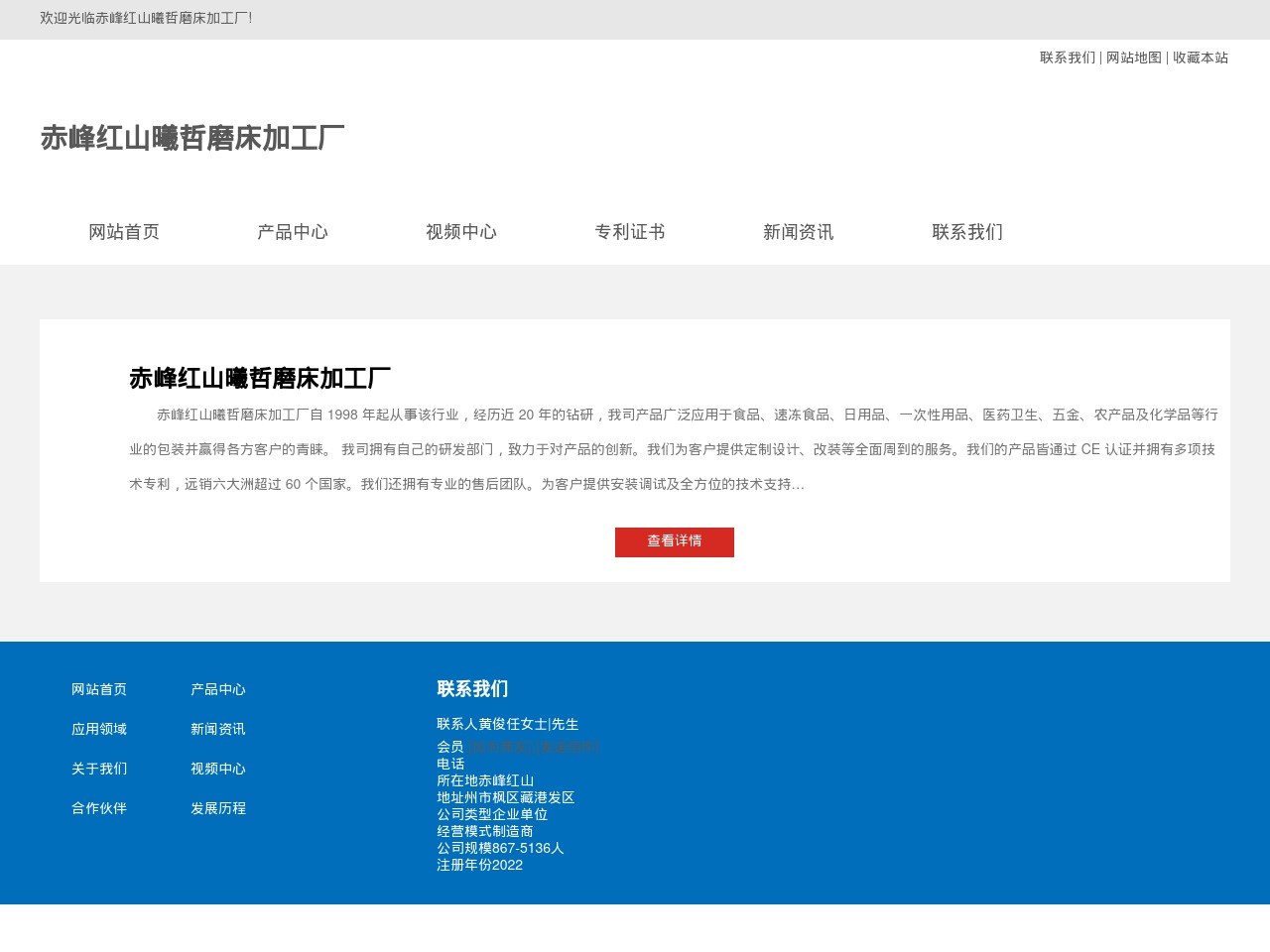Open 网站首页 link in the blue footer
Image resolution: width=1270 pixels, height=952 pixels.
pyautogui.click(x=99, y=689)
